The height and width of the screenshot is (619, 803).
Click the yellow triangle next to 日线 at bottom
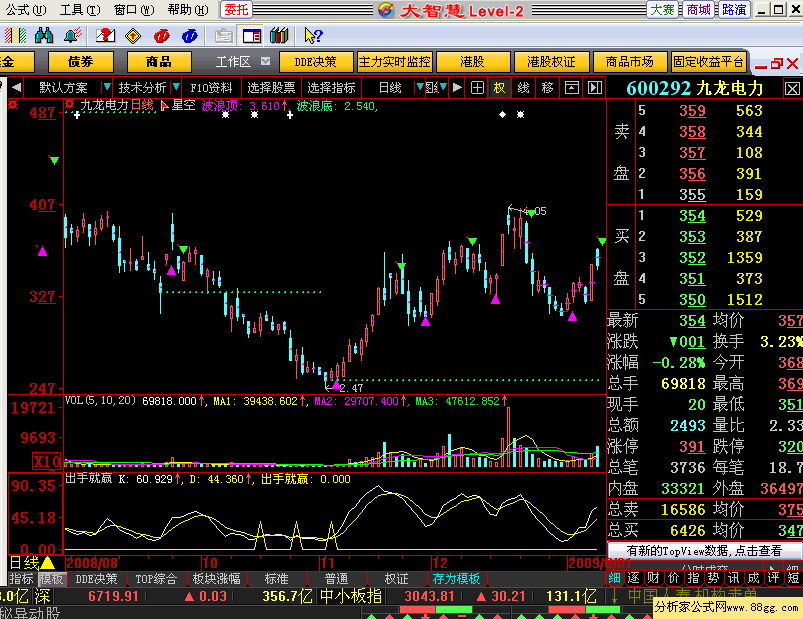48,563
